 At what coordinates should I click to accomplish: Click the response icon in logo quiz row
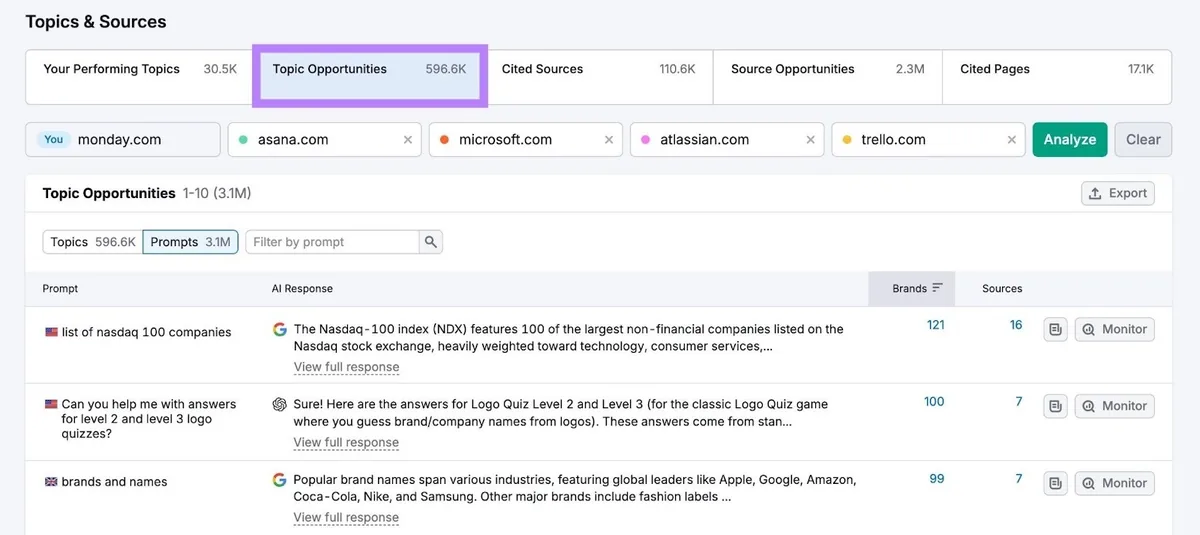1055,406
